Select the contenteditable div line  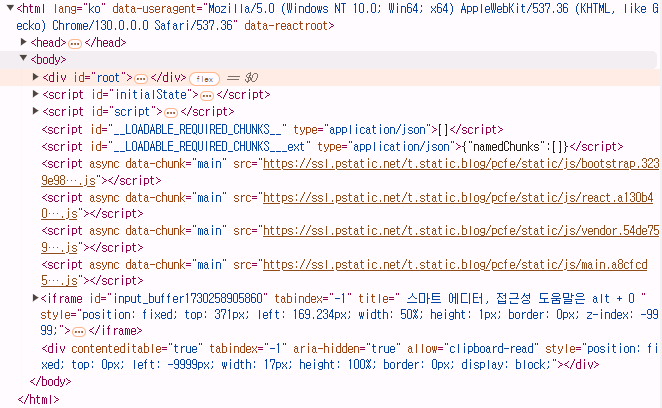coord(350,356)
